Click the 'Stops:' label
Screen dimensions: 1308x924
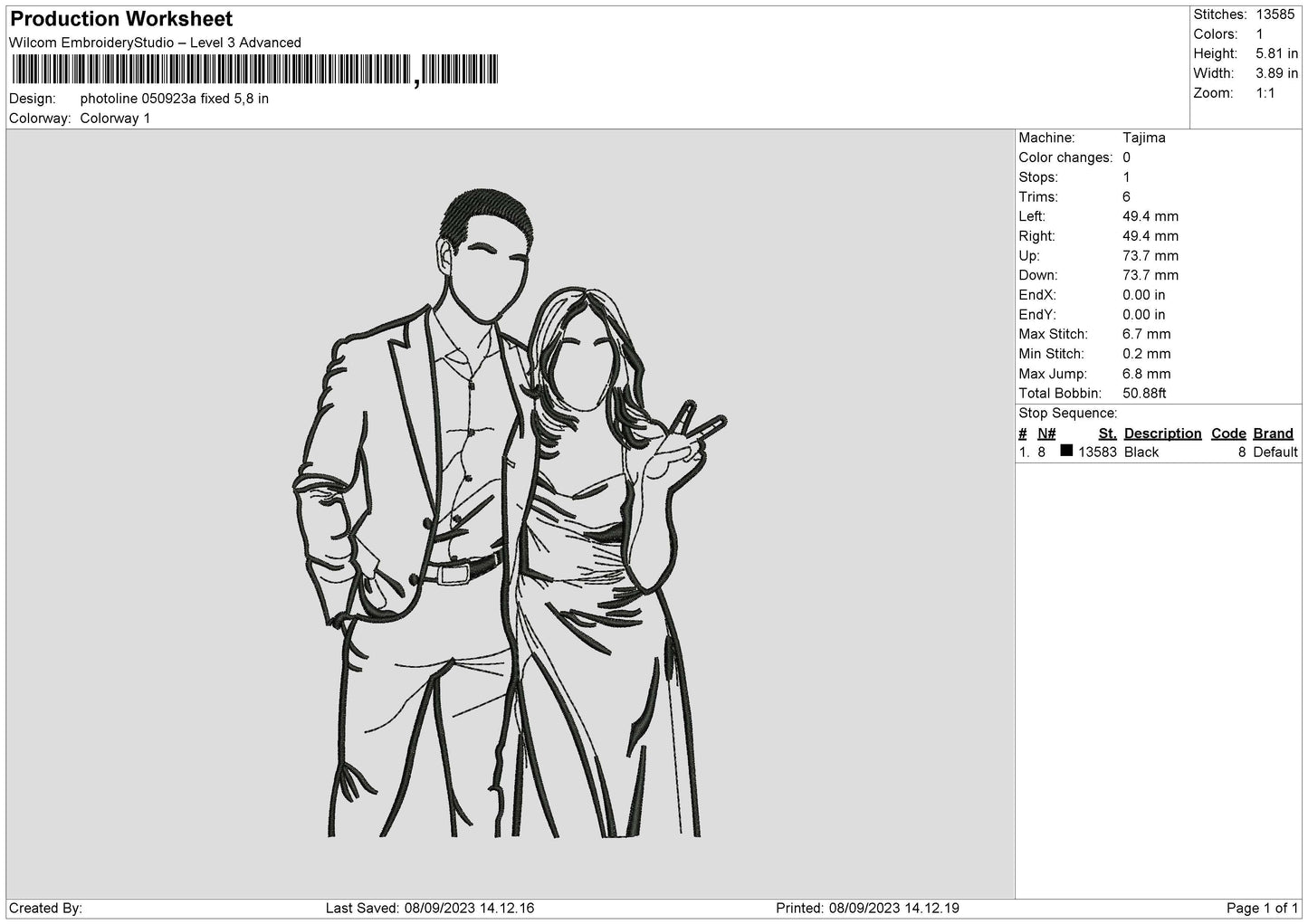click(1038, 177)
